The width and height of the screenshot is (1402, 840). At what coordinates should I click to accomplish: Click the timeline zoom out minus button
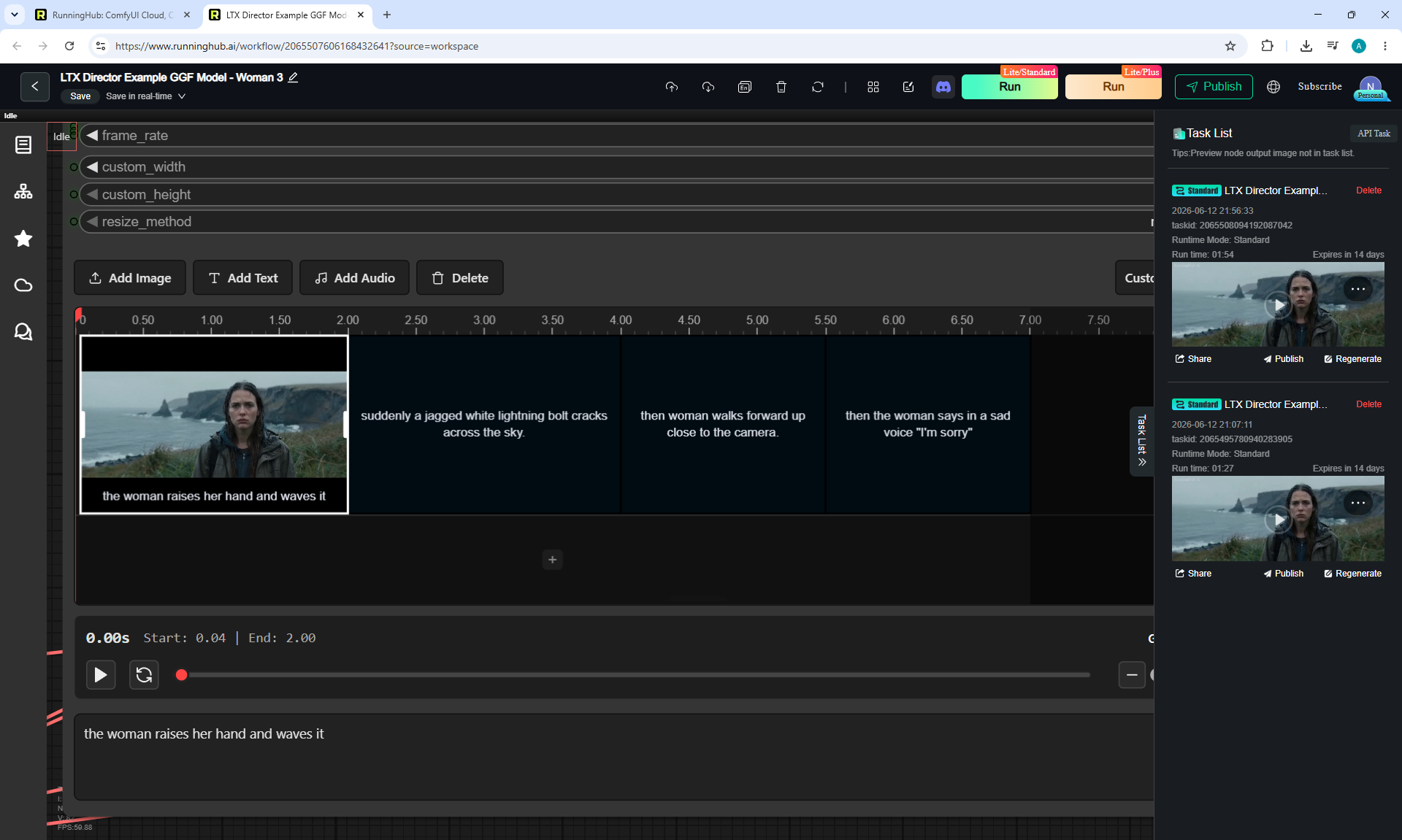click(1132, 675)
